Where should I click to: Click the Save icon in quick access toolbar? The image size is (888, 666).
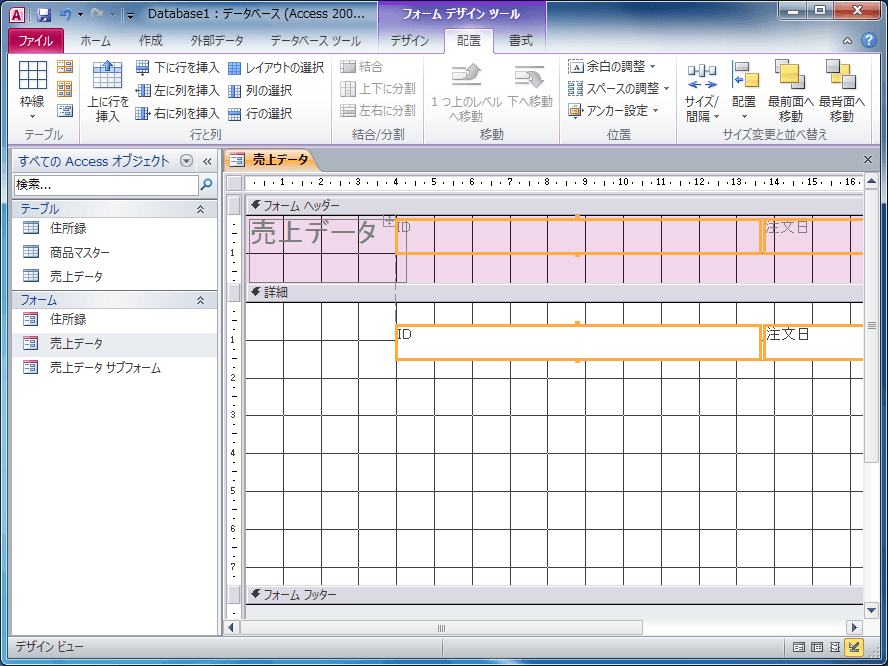click(44, 15)
